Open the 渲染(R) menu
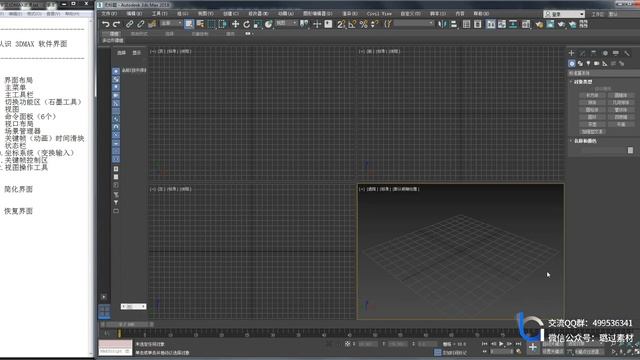 [350, 14]
